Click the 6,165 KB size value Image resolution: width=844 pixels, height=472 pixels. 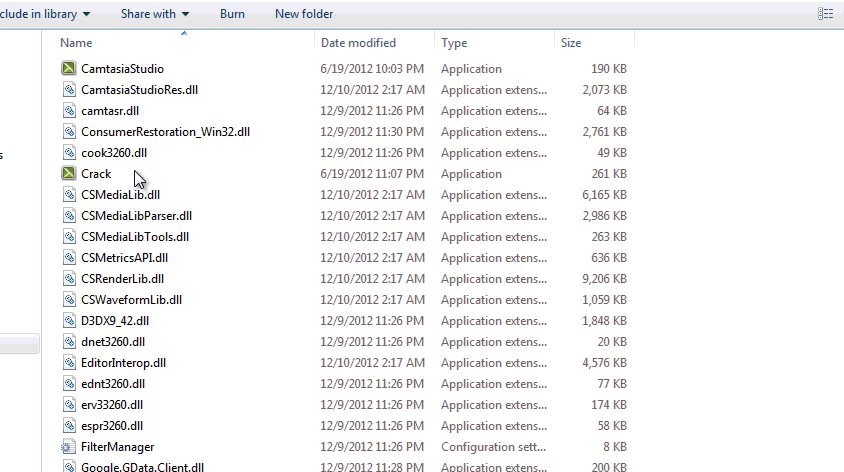click(604, 195)
